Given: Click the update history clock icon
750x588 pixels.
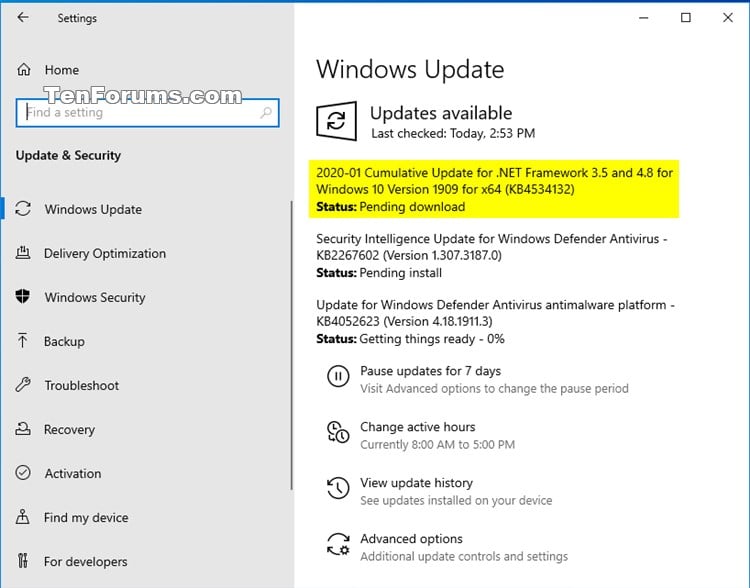Looking at the screenshot, I should point(338,488).
